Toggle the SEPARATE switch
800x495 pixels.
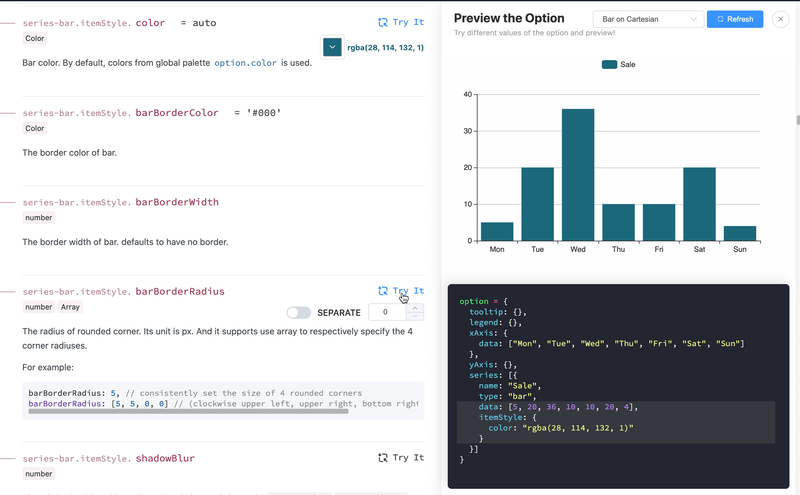click(298, 312)
